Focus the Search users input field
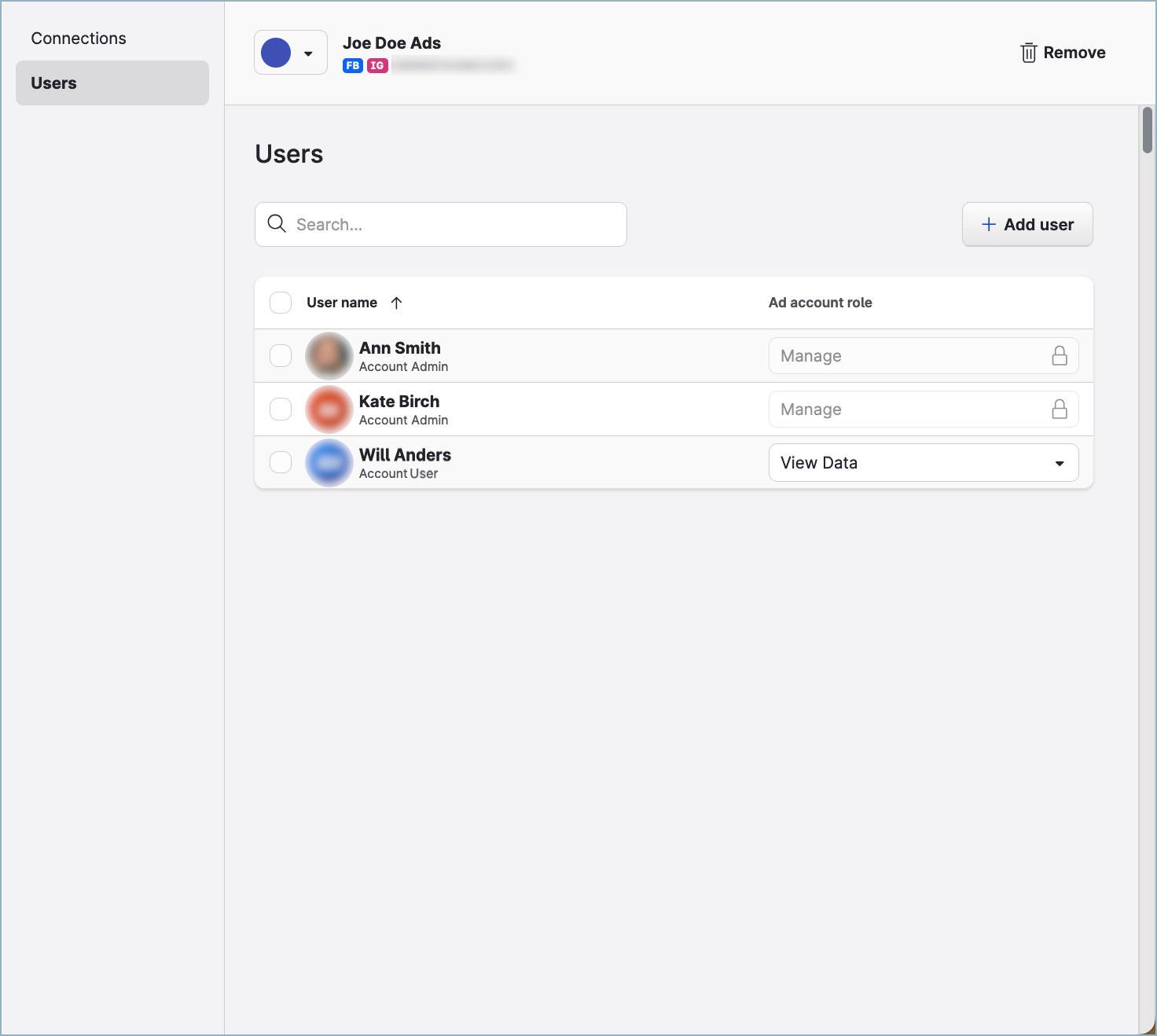This screenshot has width=1157, height=1036. pyautogui.click(x=456, y=225)
